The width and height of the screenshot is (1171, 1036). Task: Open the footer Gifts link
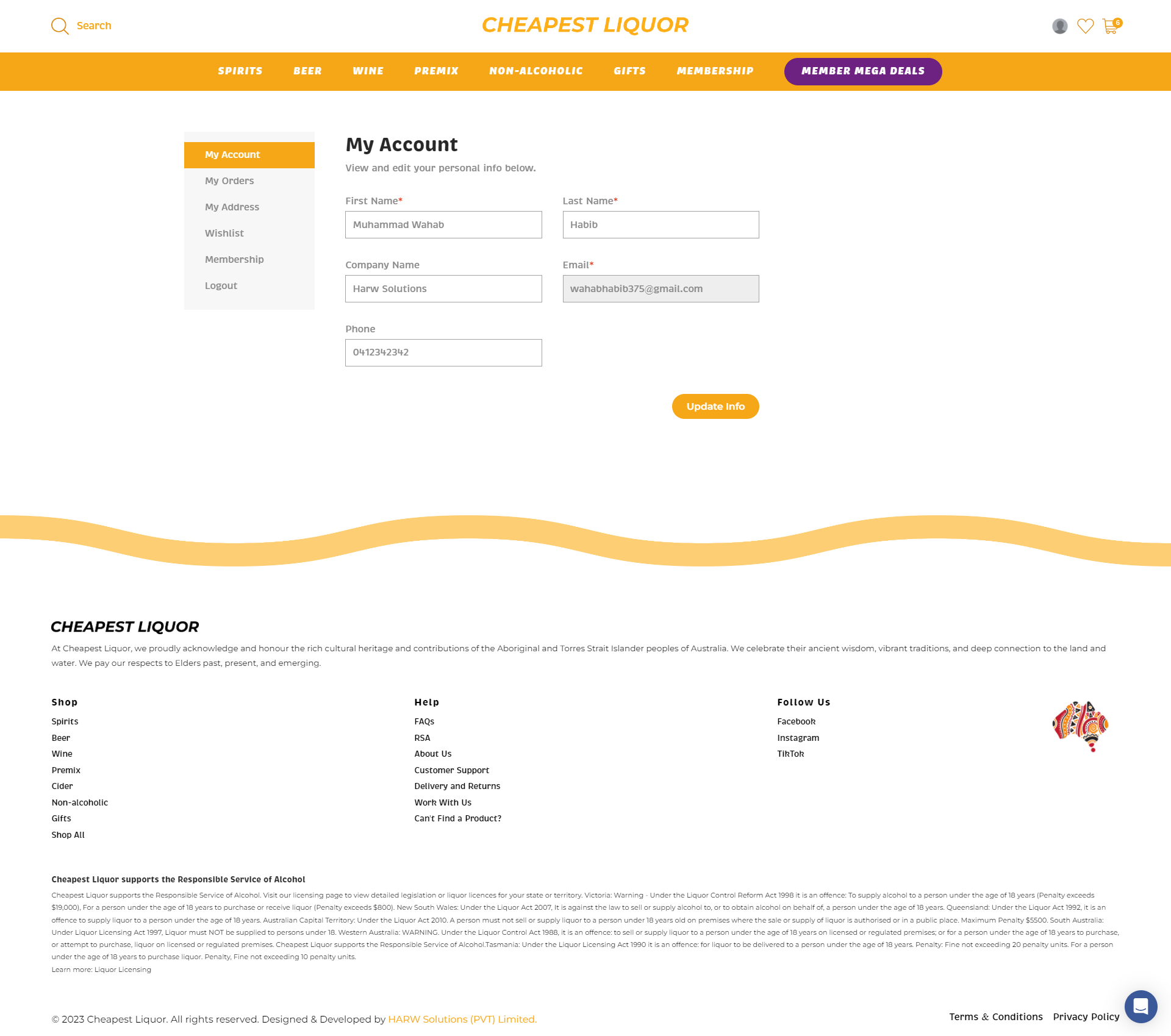click(61, 818)
